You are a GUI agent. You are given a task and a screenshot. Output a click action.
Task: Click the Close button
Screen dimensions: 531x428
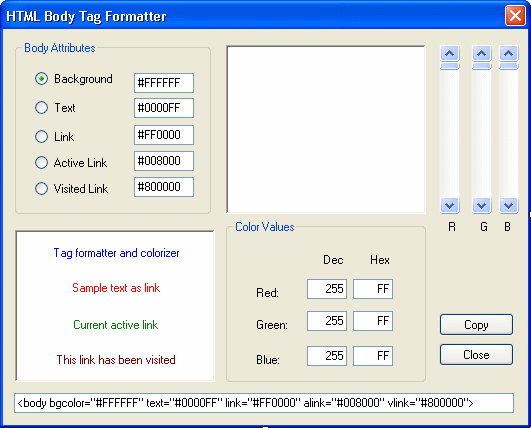point(476,355)
